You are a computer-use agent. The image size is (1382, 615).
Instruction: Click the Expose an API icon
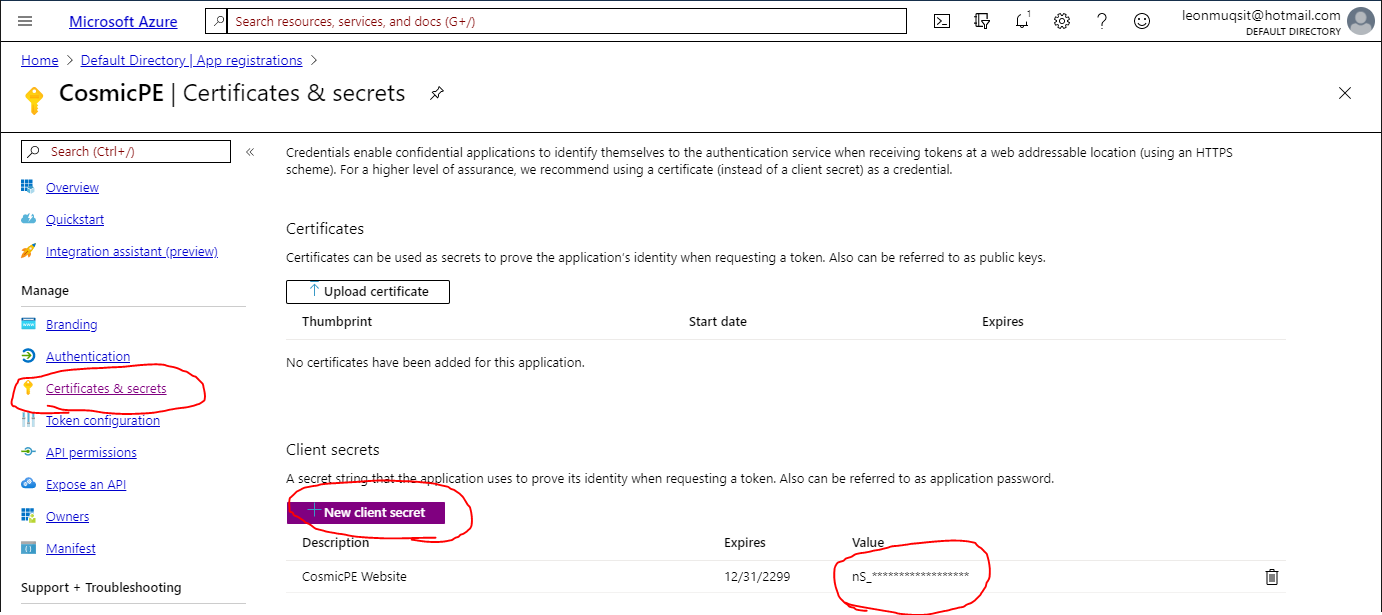[x=28, y=484]
